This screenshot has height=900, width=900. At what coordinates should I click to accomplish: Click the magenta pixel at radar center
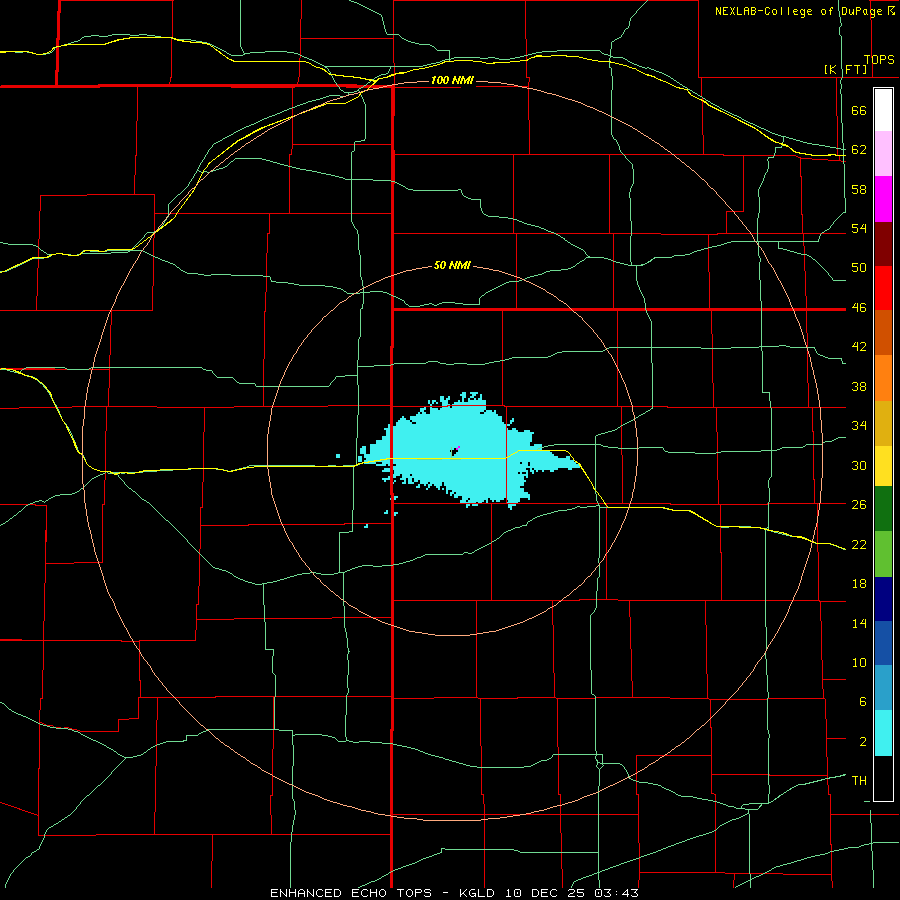[x=459, y=447]
